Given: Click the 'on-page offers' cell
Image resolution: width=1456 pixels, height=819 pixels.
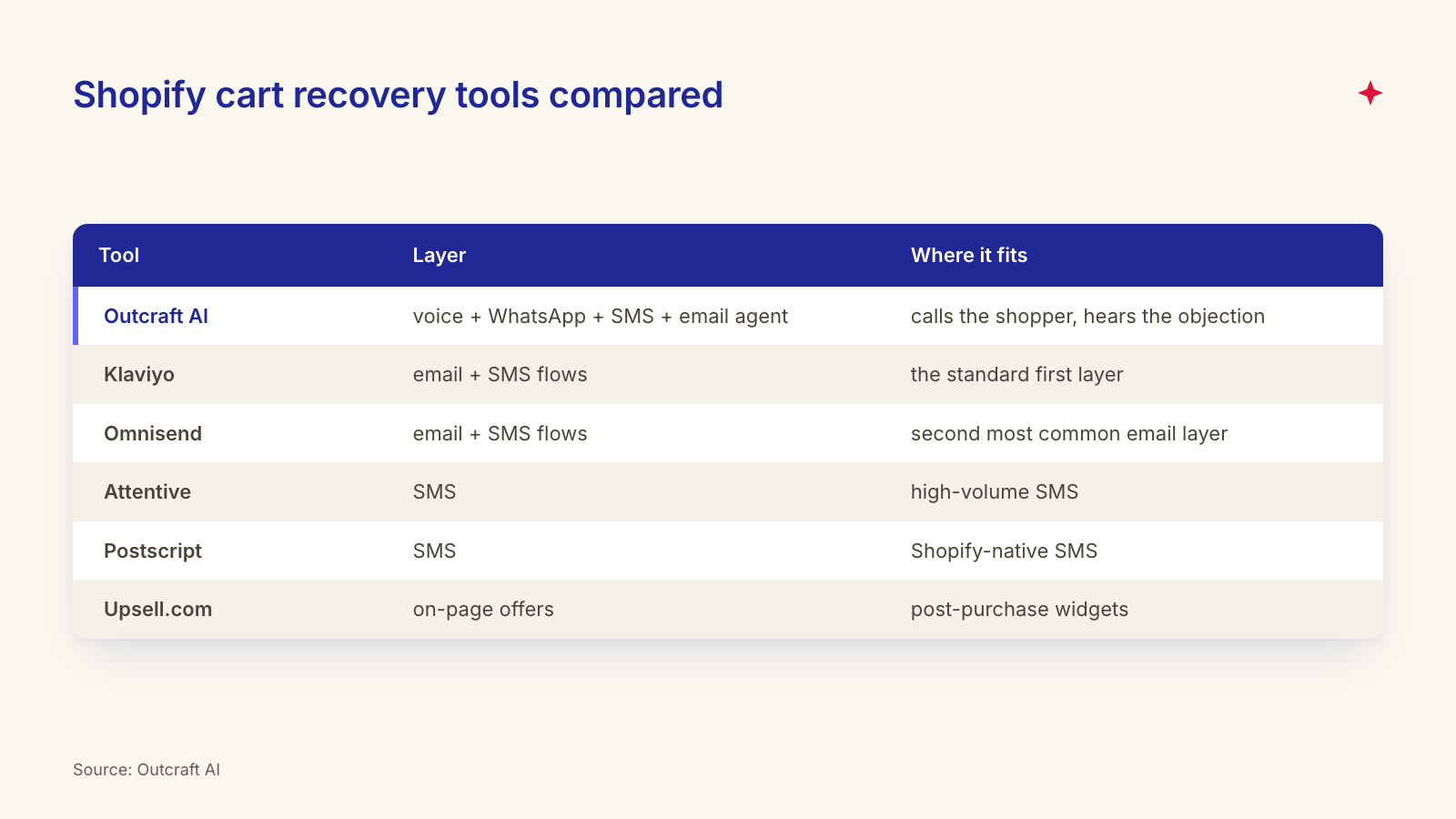Looking at the screenshot, I should [x=483, y=610].
